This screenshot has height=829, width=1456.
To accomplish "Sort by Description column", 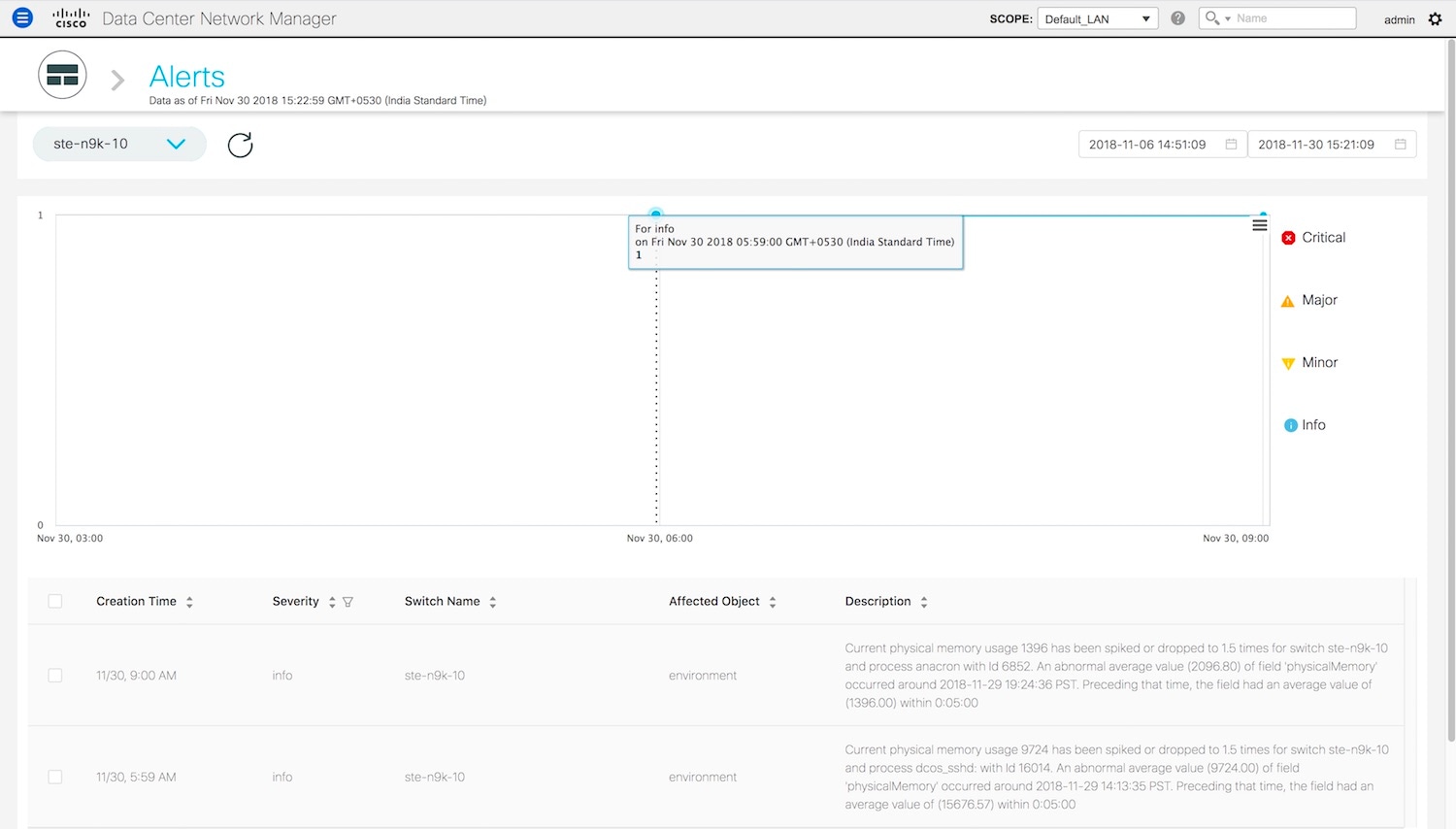I will coord(924,602).
